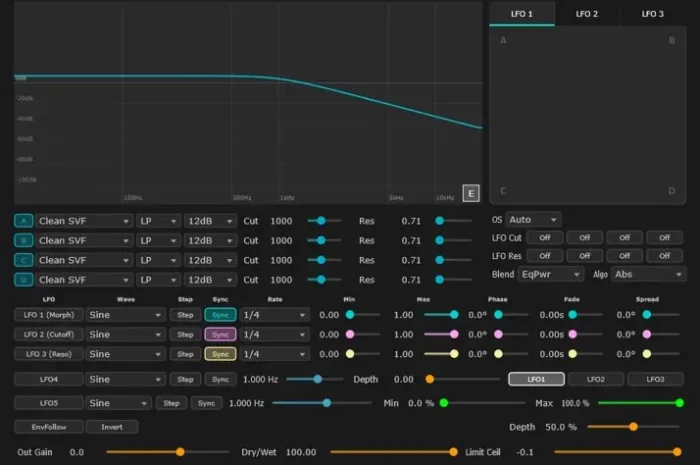Click filter D Res value 0.71

coord(411,280)
